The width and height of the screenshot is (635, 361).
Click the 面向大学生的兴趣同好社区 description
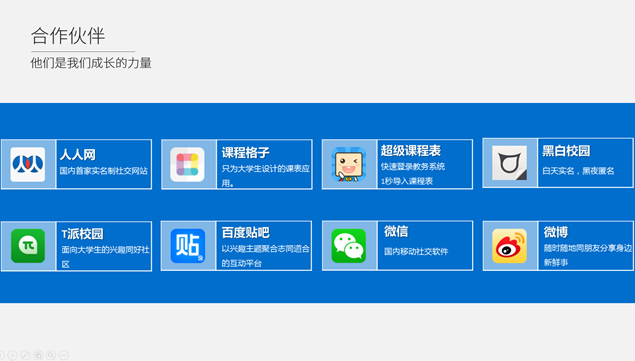pyautogui.click(x=105, y=257)
